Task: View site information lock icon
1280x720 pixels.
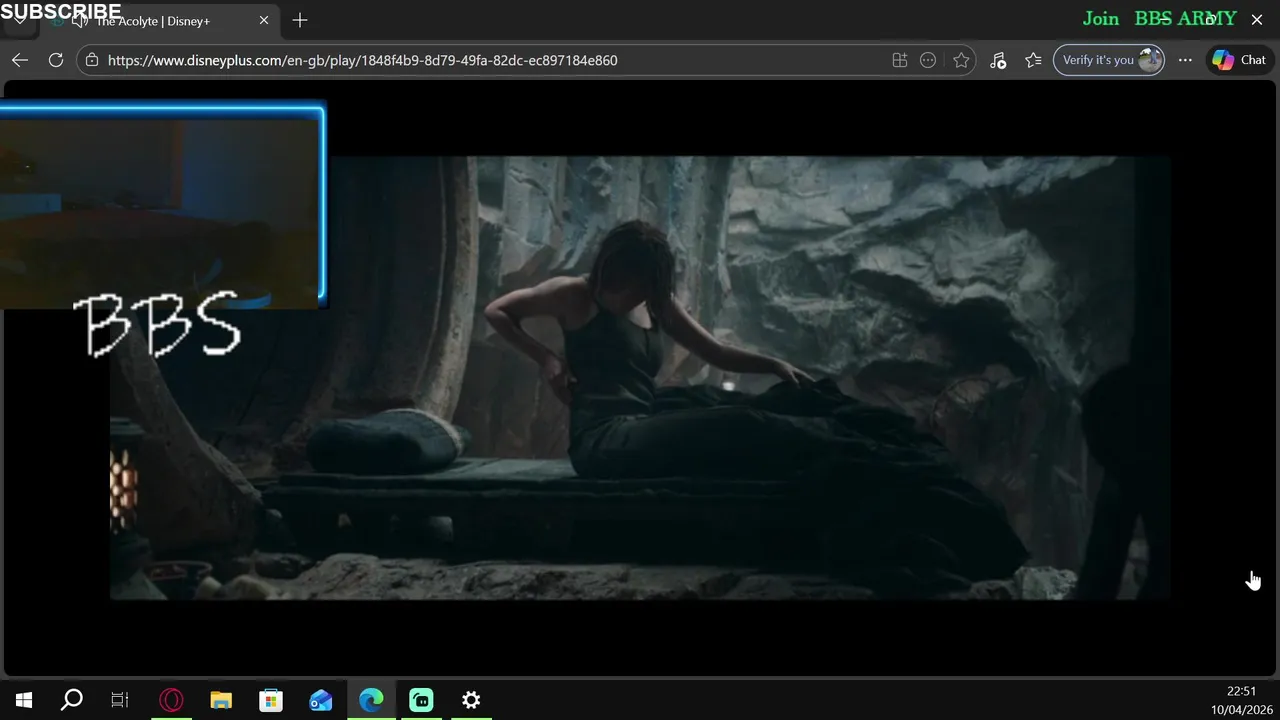Action: click(x=92, y=60)
